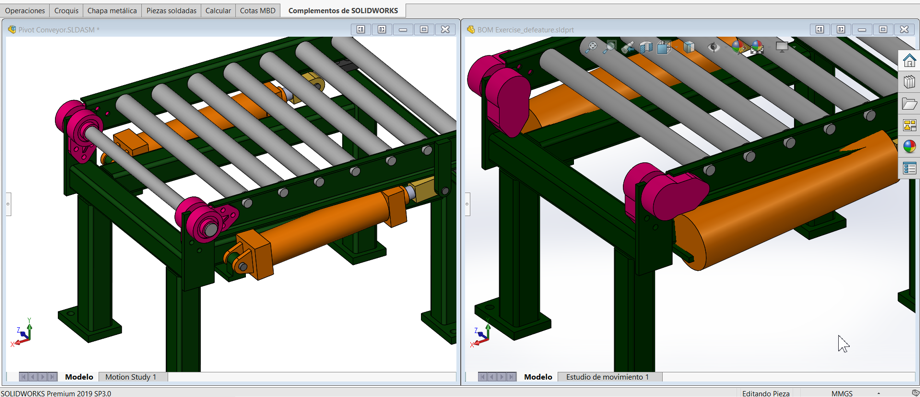Open the Chapa metálica tab
920x397 pixels.
pyautogui.click(x=112, y=11)
